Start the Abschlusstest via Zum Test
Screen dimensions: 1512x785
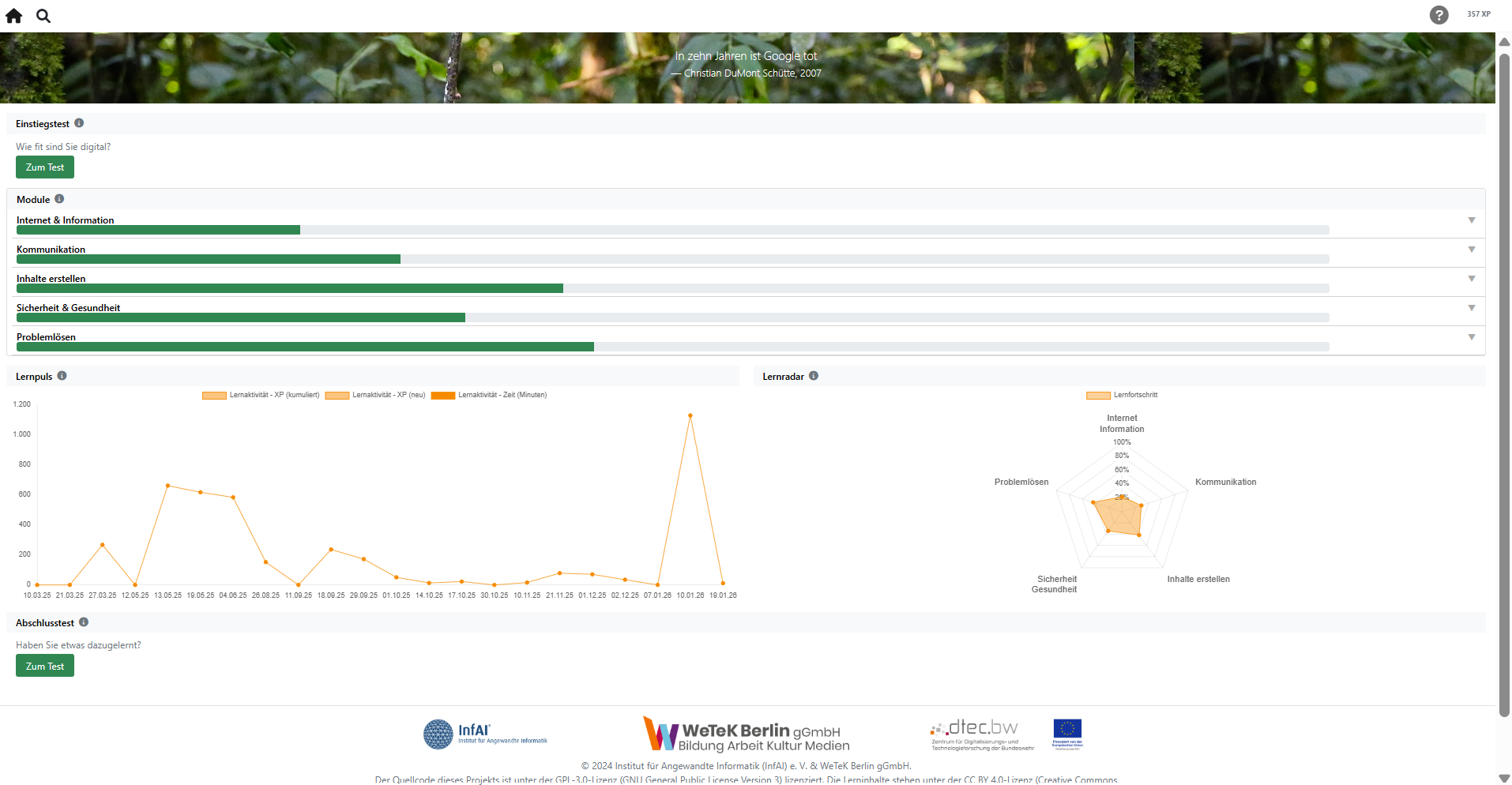45,666
